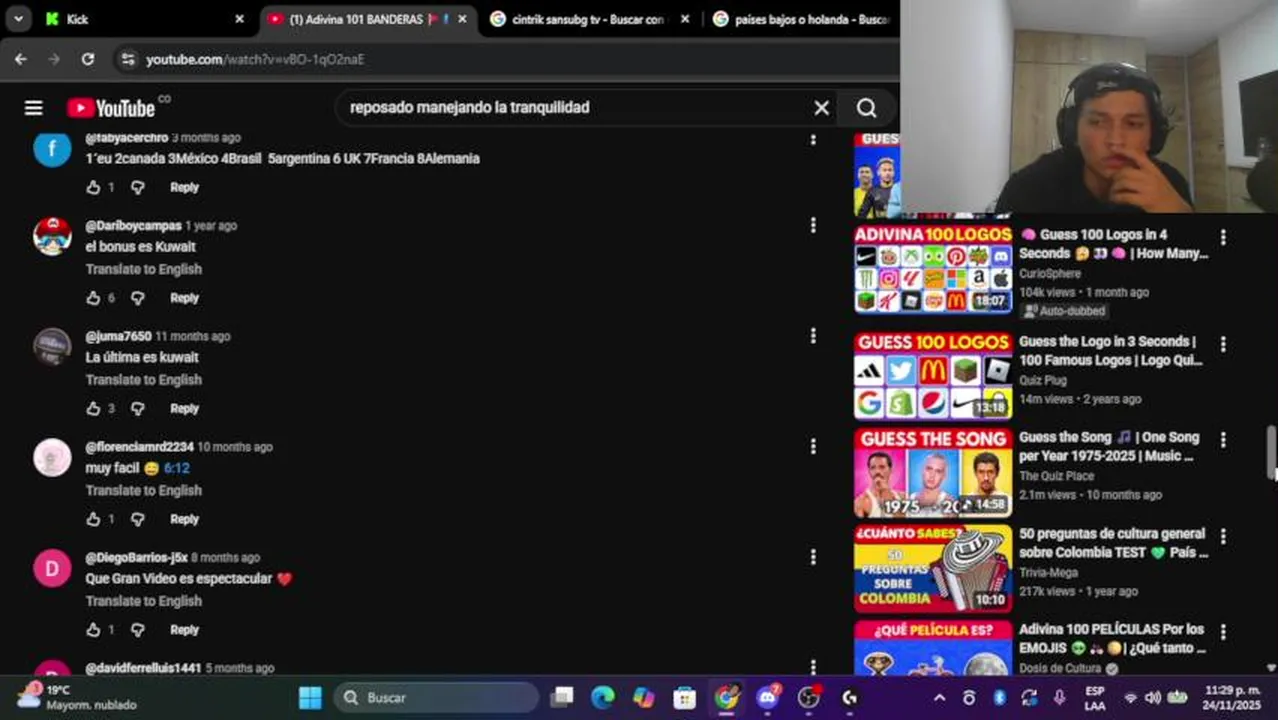Screen dimensions: 1278x720
Task: Like the 'Que Gran Video es espectacular' comment
Action: click(x=93, y=630)
